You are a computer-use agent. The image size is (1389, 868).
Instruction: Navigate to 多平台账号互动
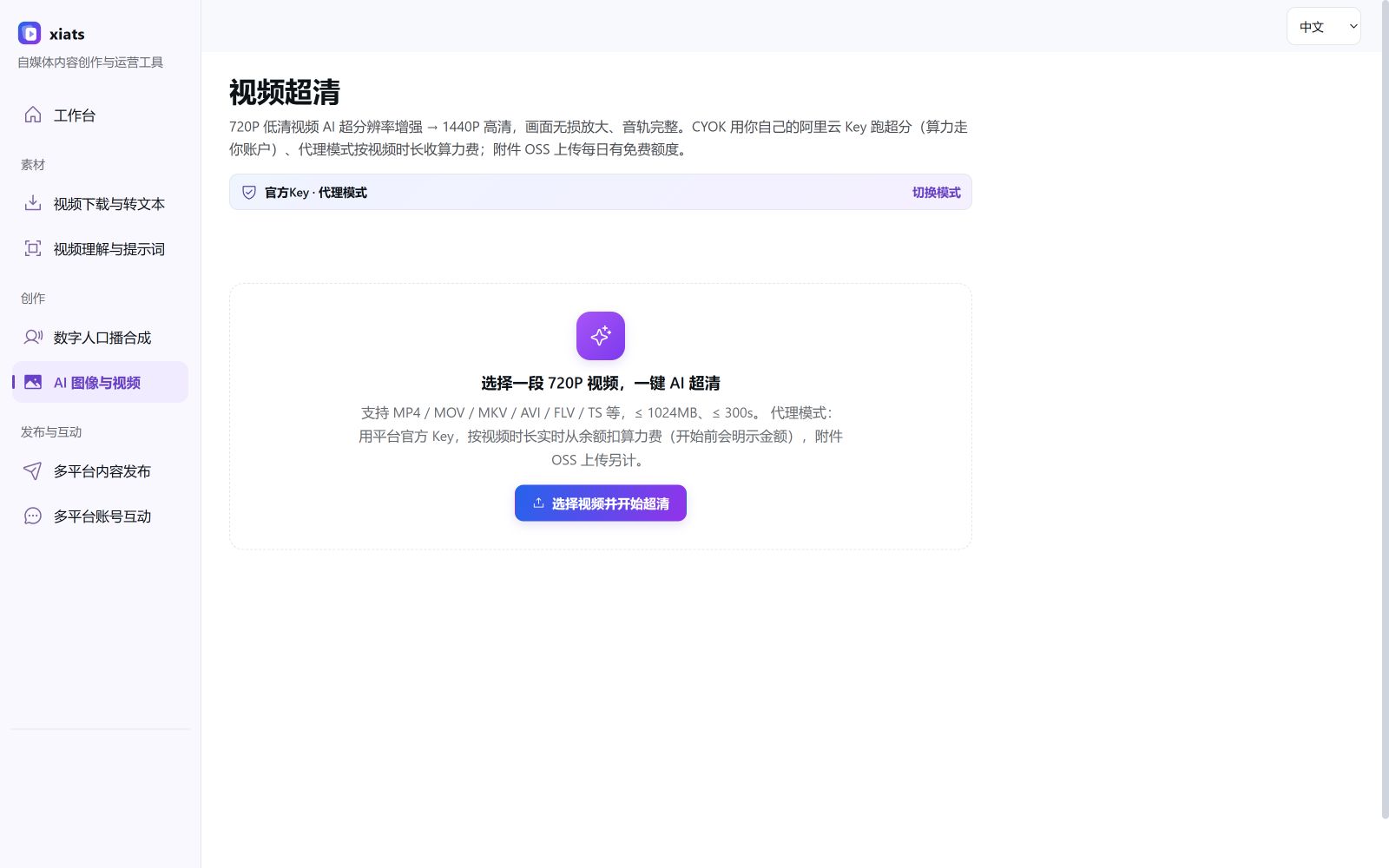coord(100,516)
